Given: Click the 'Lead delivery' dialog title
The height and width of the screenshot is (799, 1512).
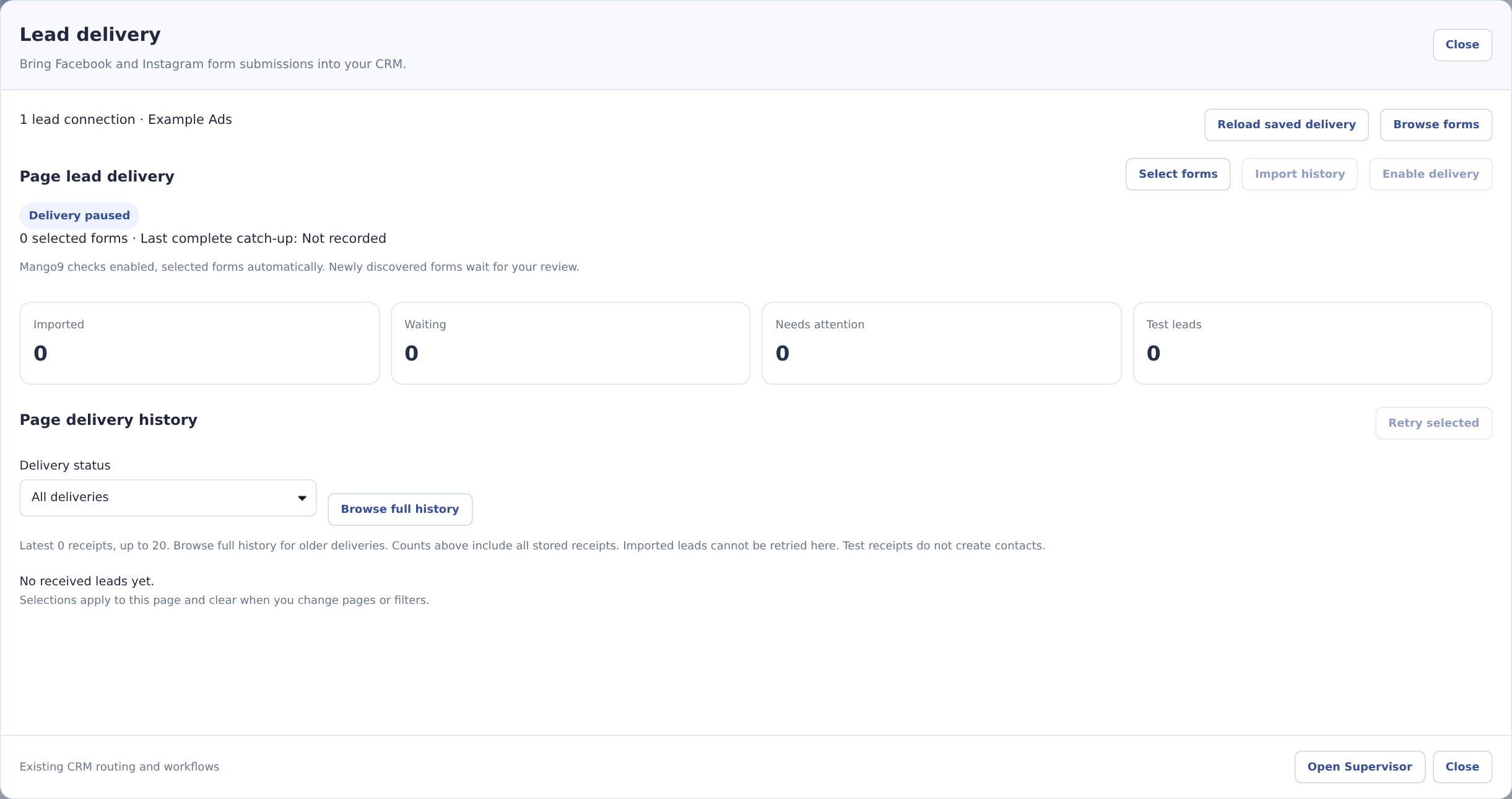Looking at the screenshot, I should [90, 35].
